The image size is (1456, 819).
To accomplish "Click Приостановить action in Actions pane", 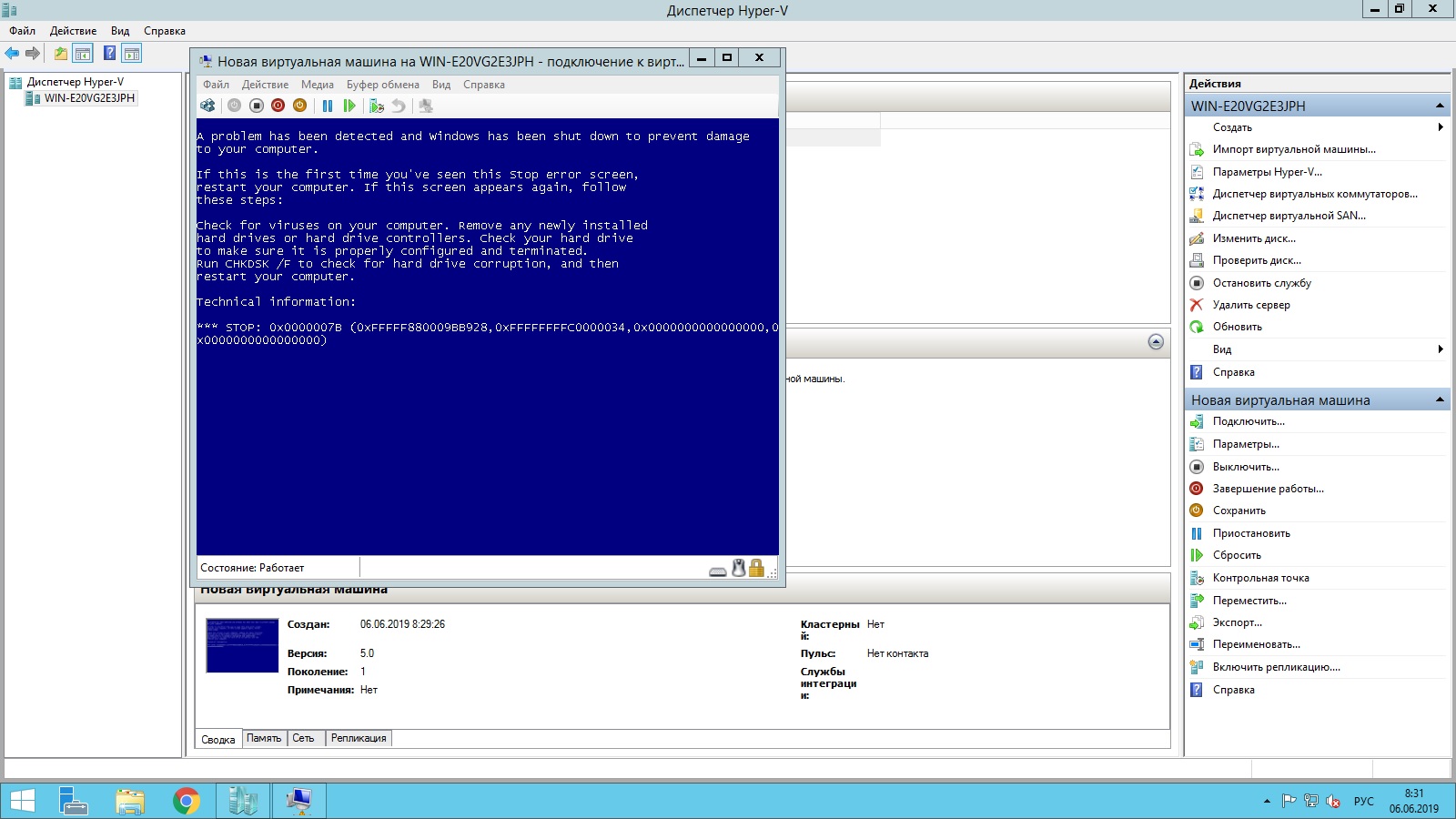I will pyautogui.click(x=1251, y=533).
